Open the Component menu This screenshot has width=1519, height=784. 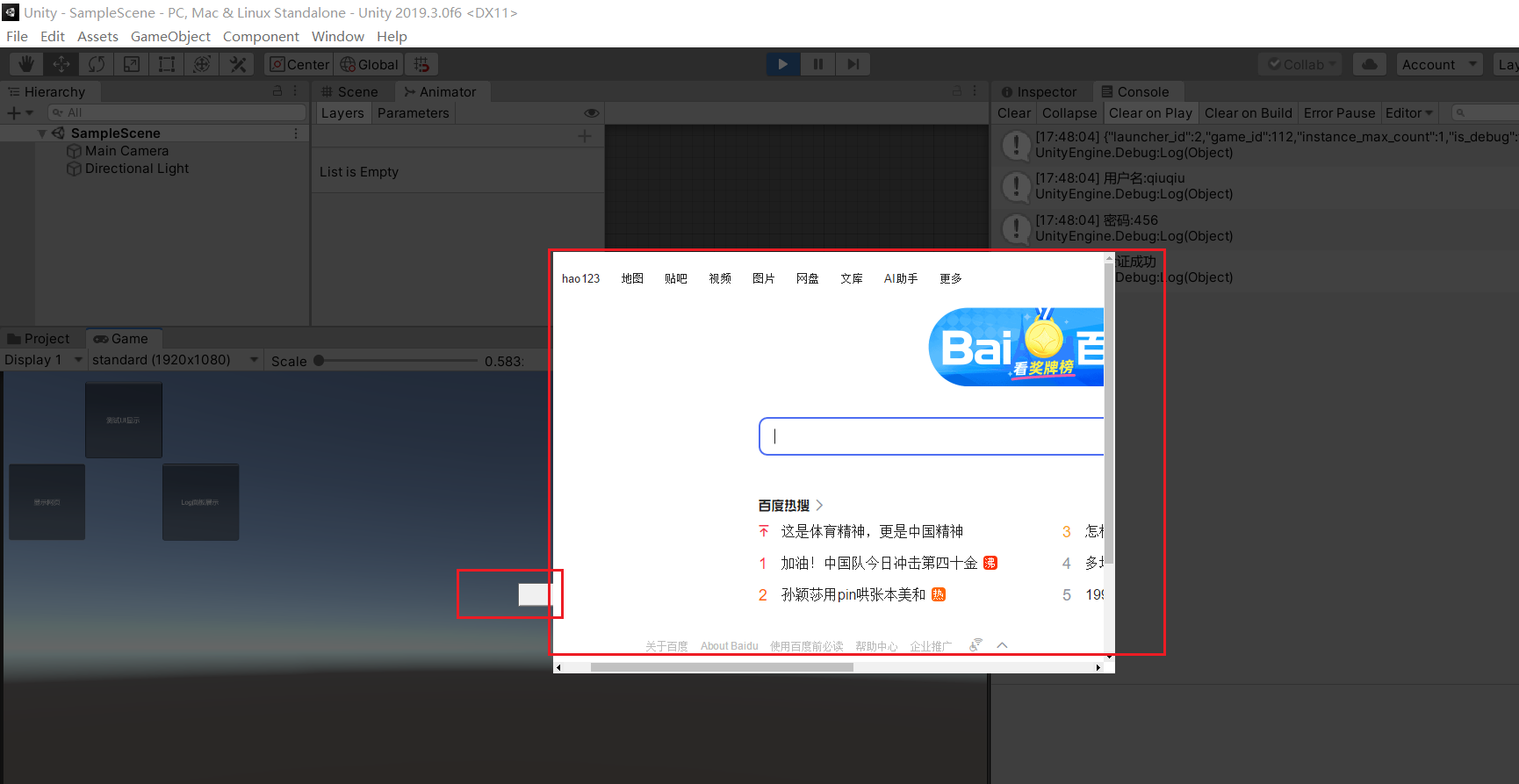261,36
